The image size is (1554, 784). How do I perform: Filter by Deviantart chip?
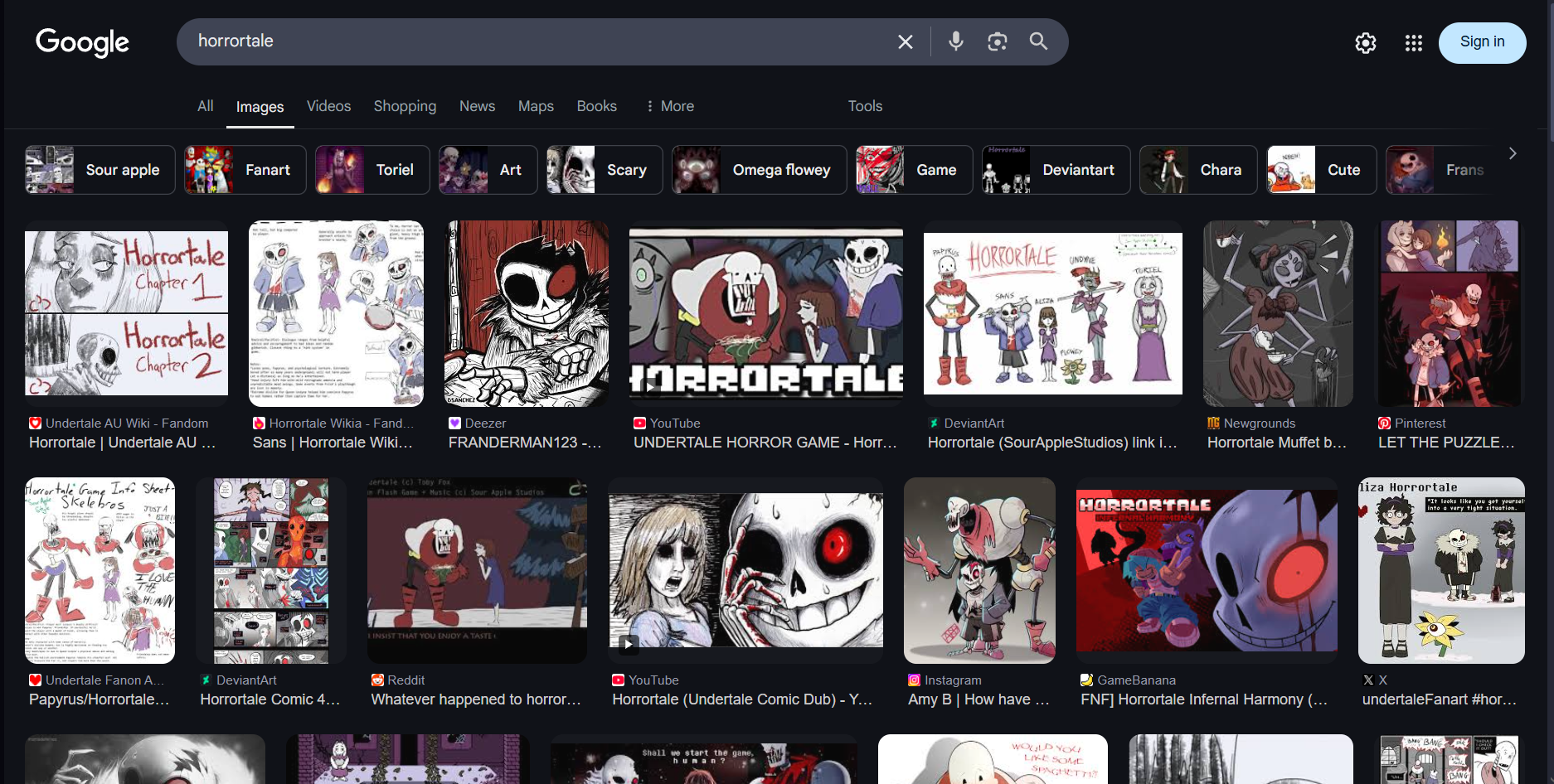click(1056, 170)
